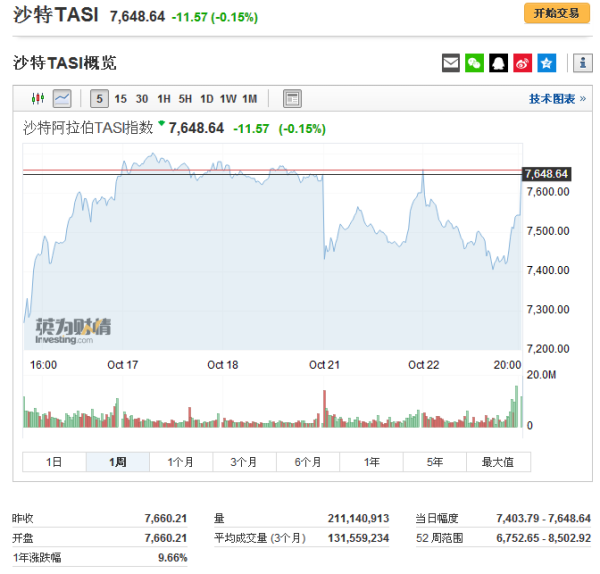The image size is (600, 574).
Task: Switch to 1周 range tab
Action: (117, 462)
